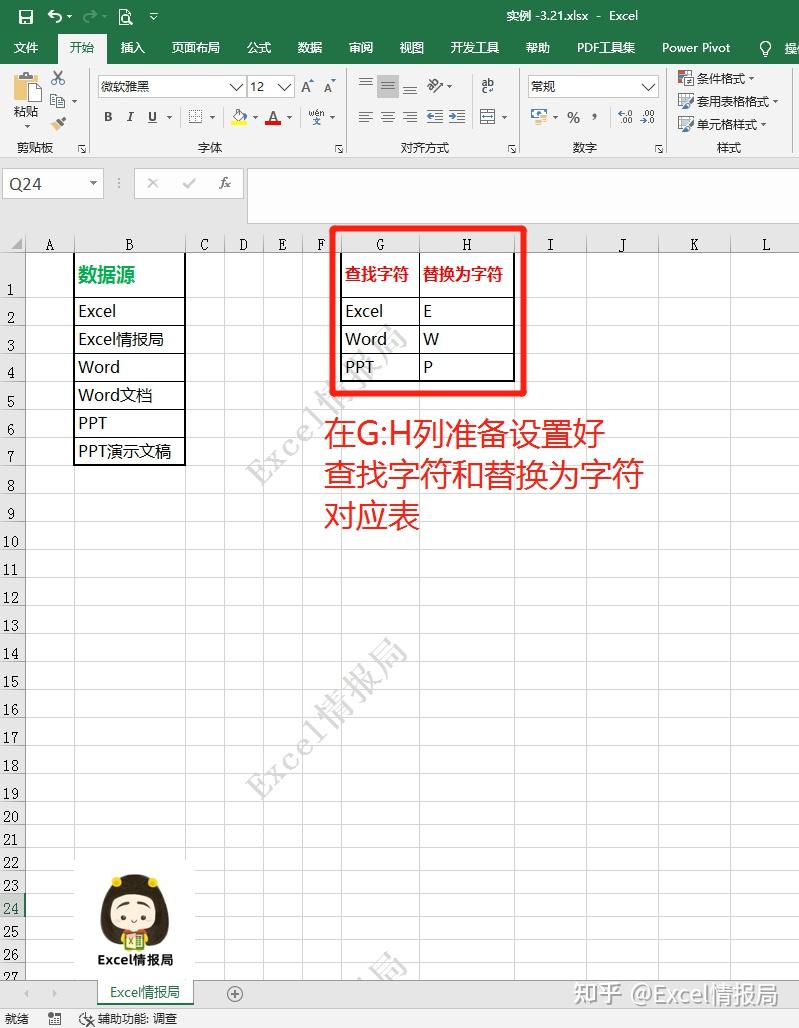Click the text orientation icon
This screenshot has width=799, height=1028.
click(435, 85)
